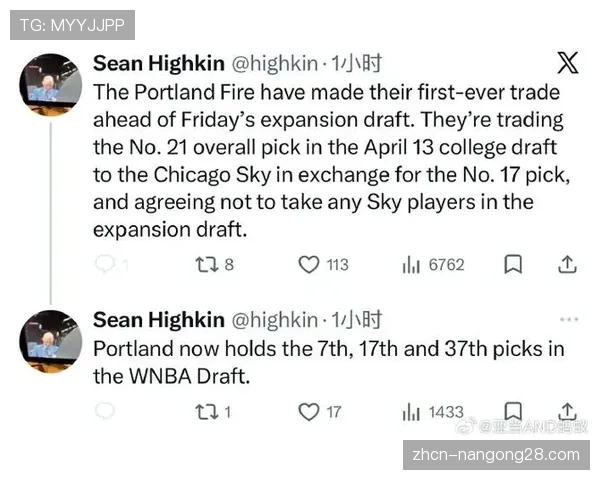View analytics showing 1433 views
Image resolution: width=600 pixels, height=480 pixels.
point(410,411)
